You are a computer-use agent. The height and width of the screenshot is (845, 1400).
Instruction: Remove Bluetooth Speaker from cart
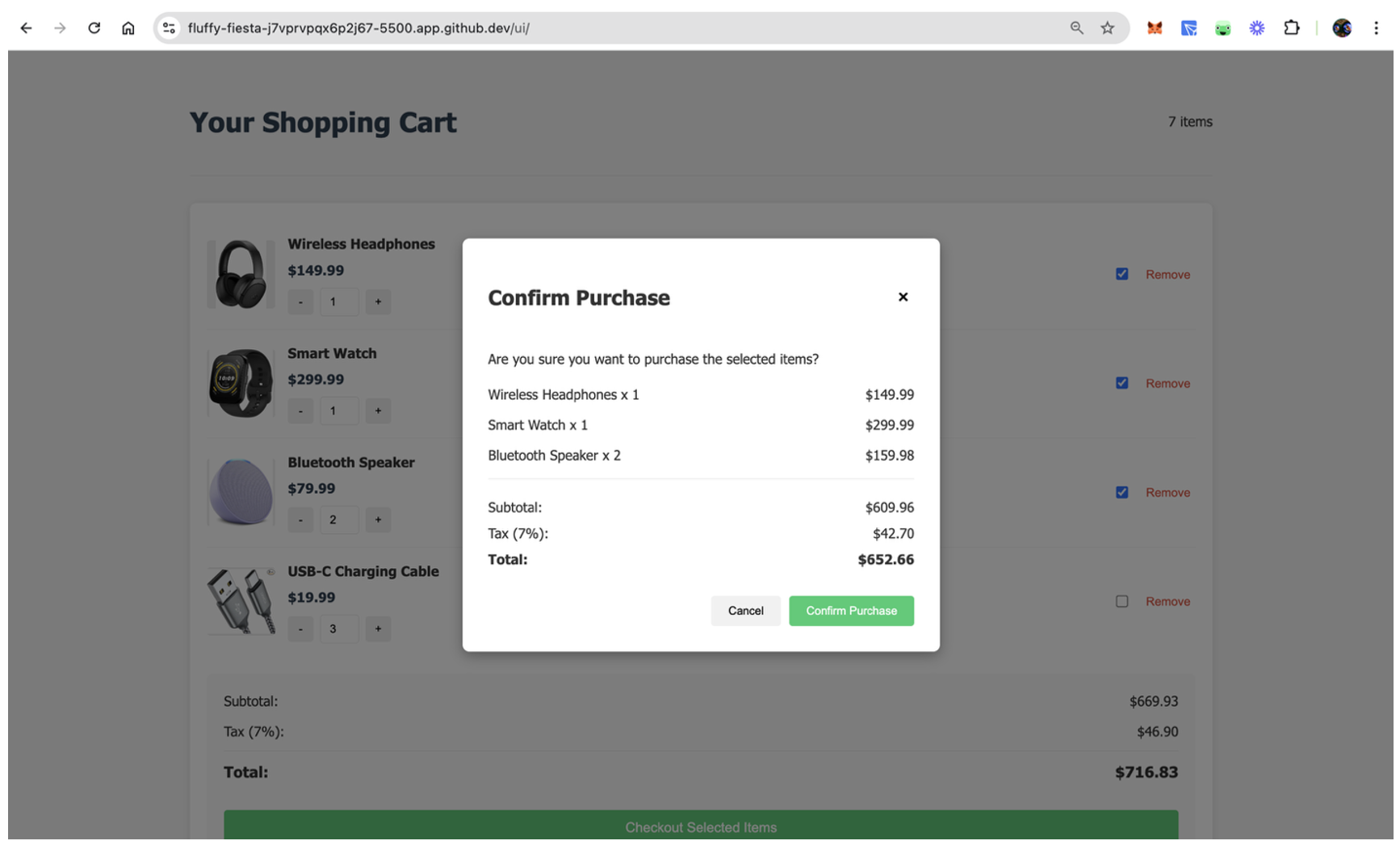(x=1167, y=493)
